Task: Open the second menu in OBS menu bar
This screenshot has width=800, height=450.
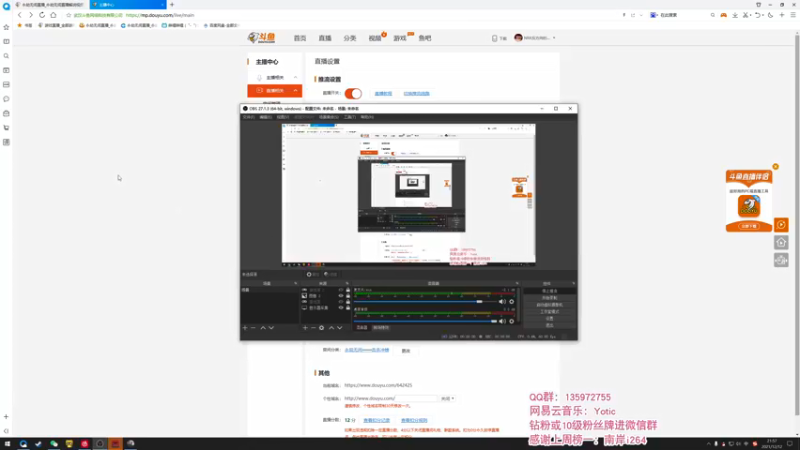Action: coord(265,117)
